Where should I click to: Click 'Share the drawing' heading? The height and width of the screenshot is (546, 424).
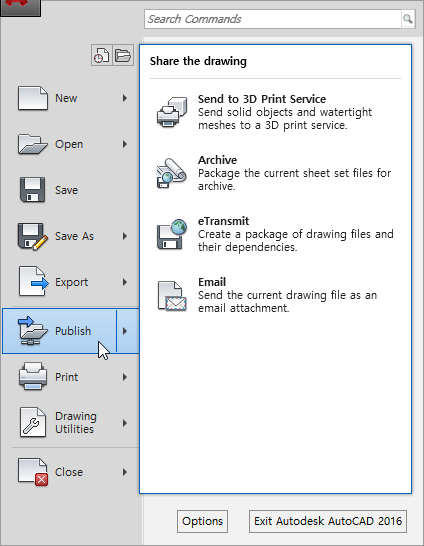point(198,61)
